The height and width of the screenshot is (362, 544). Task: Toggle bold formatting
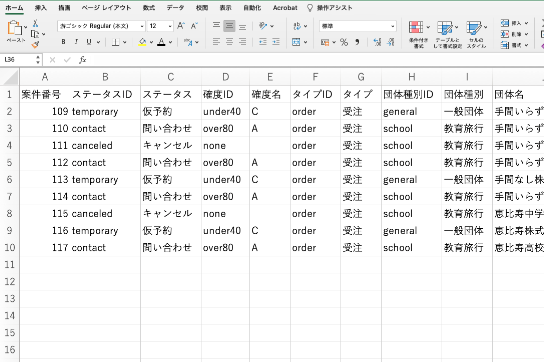[x=63, y=42]
